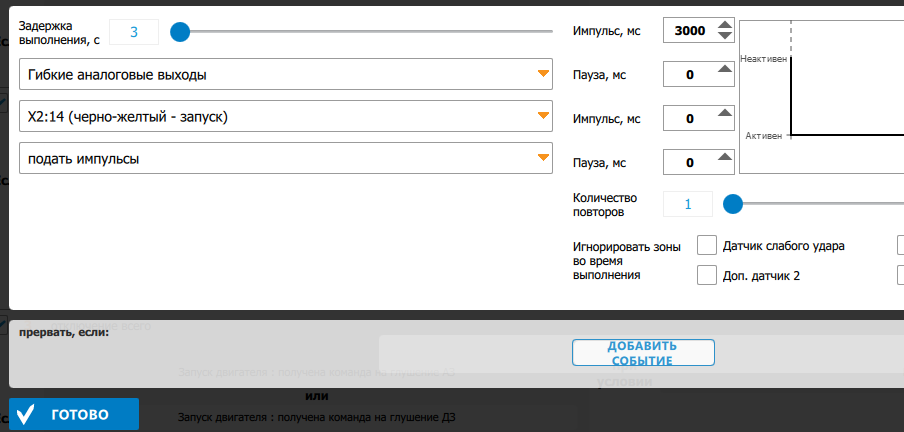Click the checkmark icon on Готово button
The width and height of the screenshot is (904, 432).
(28, 414)
